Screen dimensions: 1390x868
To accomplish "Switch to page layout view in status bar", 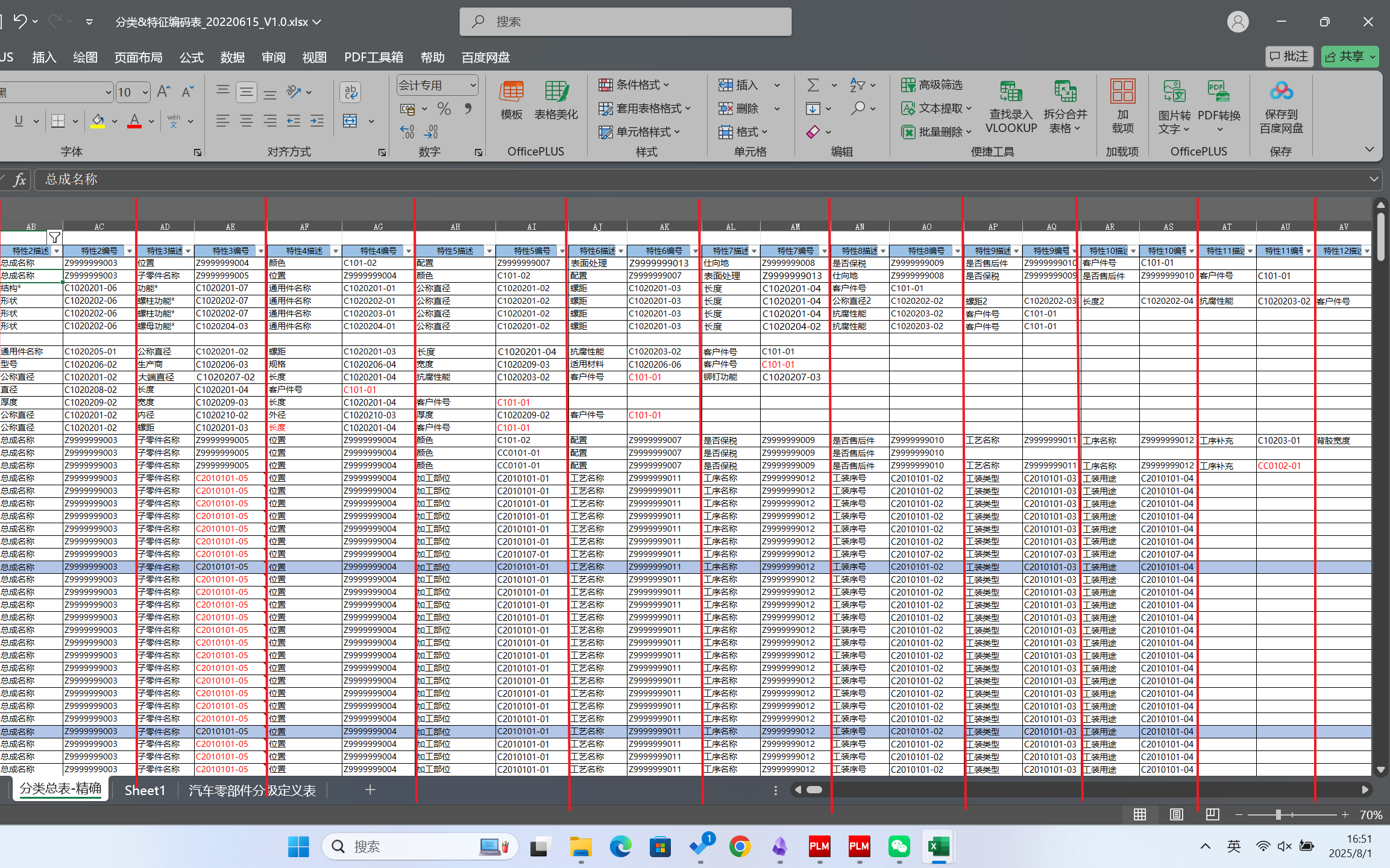I will pyautogui.click(x=1176, y=815).
